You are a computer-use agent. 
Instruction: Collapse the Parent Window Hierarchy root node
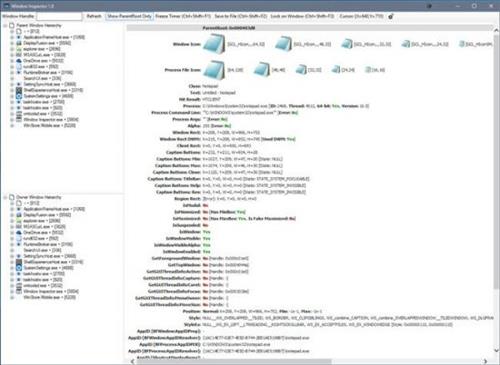point(5,25)
